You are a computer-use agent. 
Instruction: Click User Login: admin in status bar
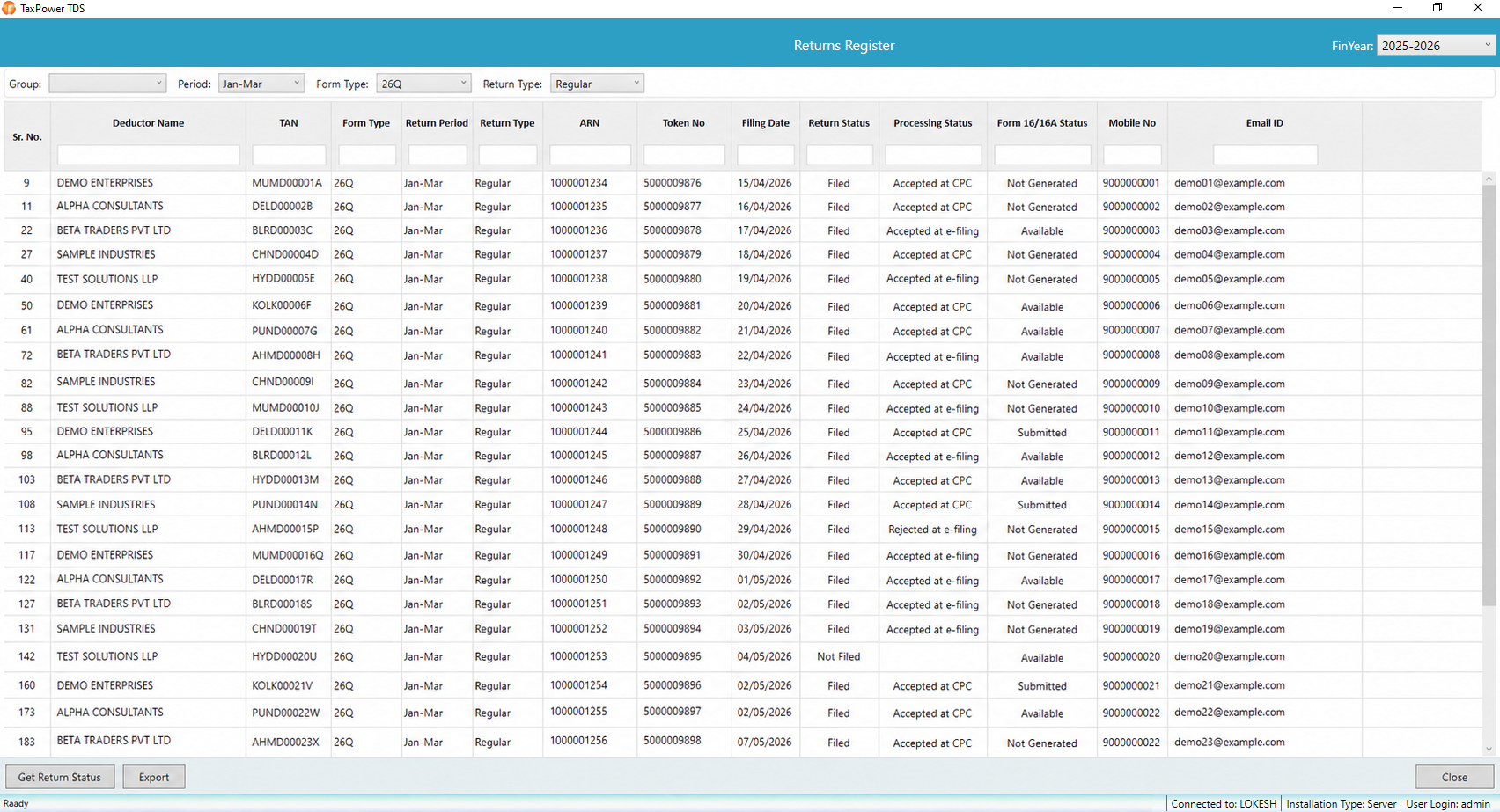click(x=1448, y=803)
